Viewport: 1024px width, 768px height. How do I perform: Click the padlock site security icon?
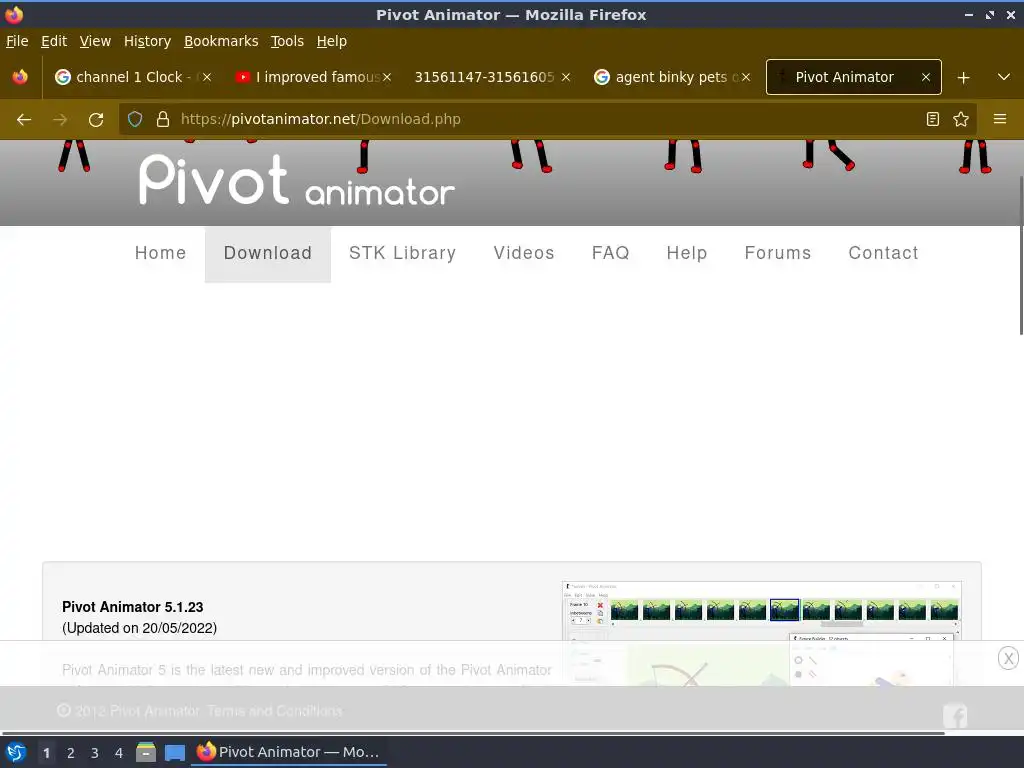[163, 119]
